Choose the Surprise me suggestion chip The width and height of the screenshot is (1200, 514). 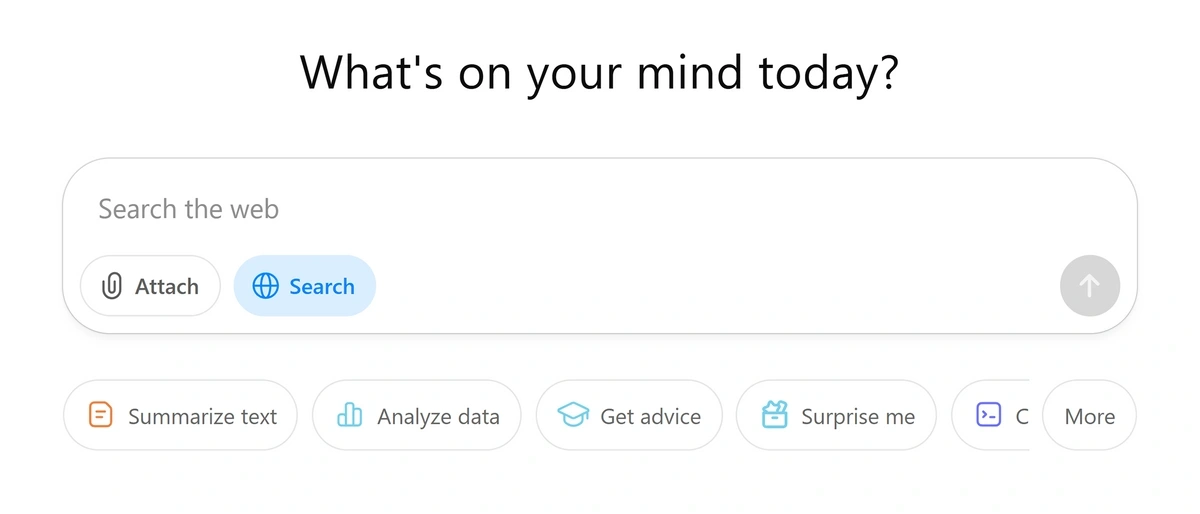pos(836,415)
